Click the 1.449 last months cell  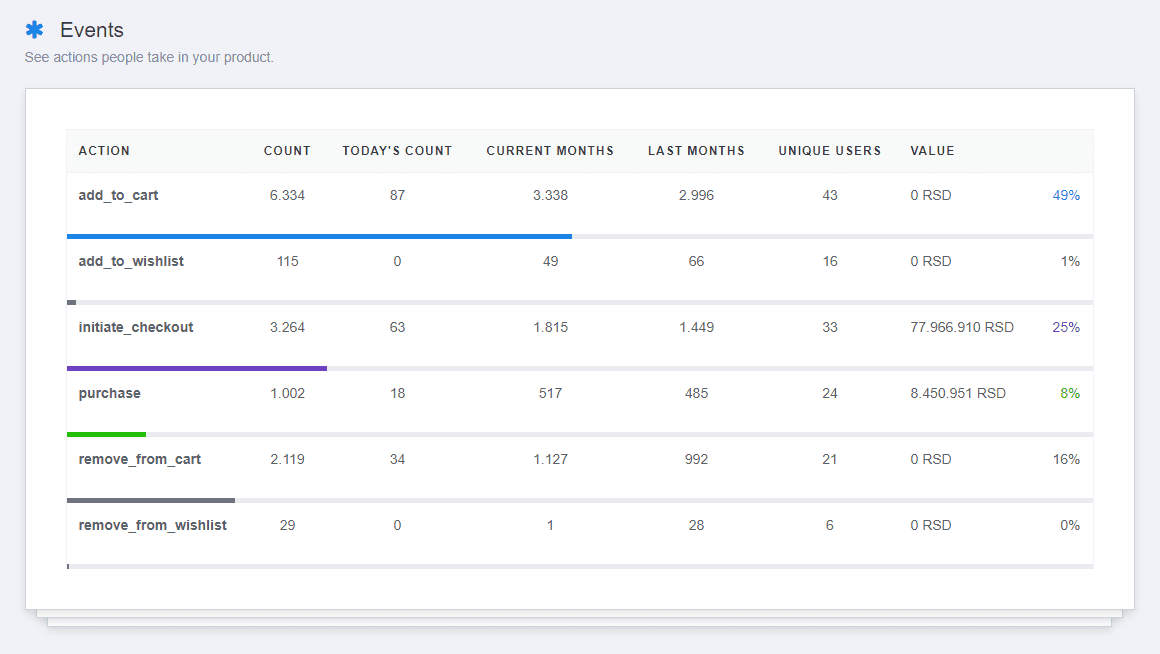(x=696, y=327)
